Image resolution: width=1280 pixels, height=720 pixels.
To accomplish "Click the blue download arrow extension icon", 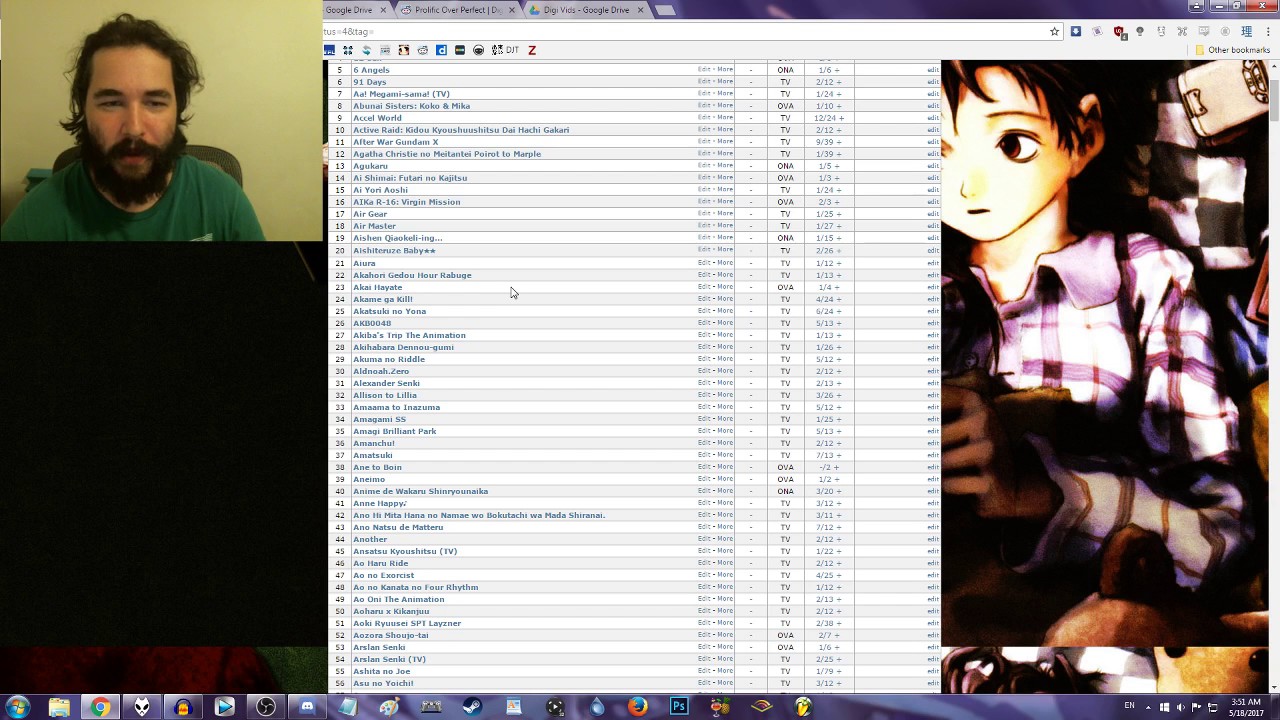I will pos(1076,32).
